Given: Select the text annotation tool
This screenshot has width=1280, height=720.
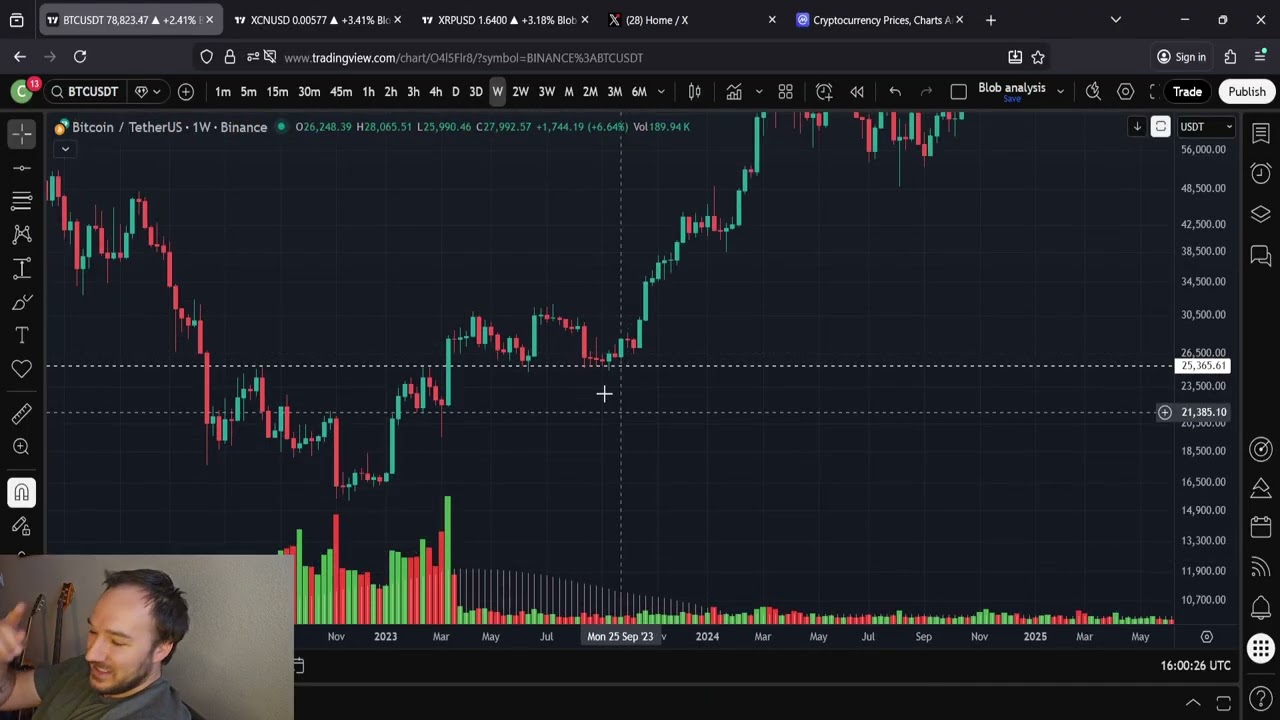Looking at the screenshot, I should [x=21, y=335].
